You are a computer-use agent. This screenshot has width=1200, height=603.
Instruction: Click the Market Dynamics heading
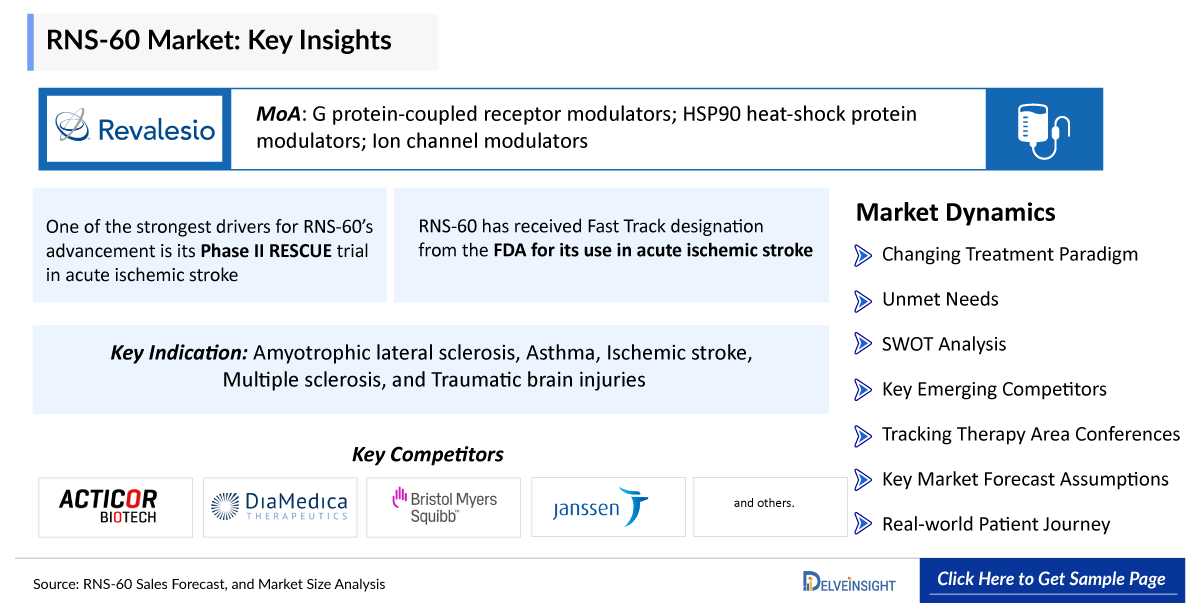955,212
